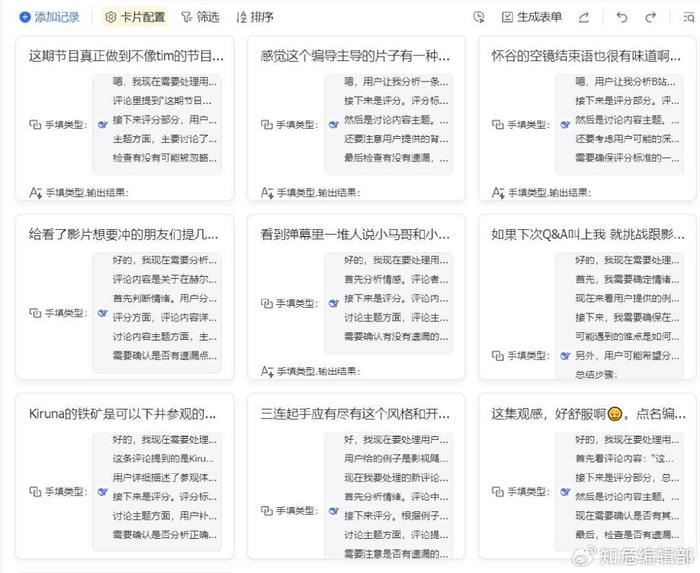Click the redo arrow icon

650,17
